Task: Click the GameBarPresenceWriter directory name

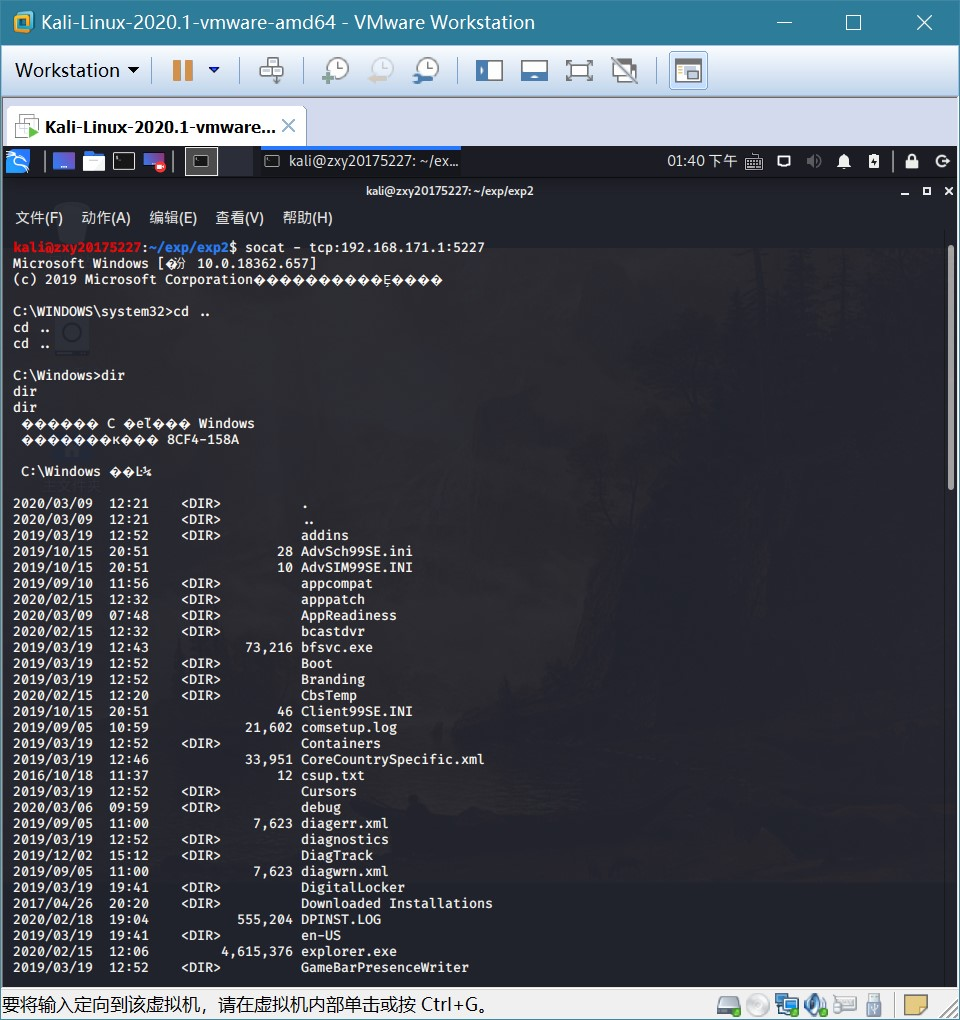Action: pyautogui.click(x=384, y=967)
